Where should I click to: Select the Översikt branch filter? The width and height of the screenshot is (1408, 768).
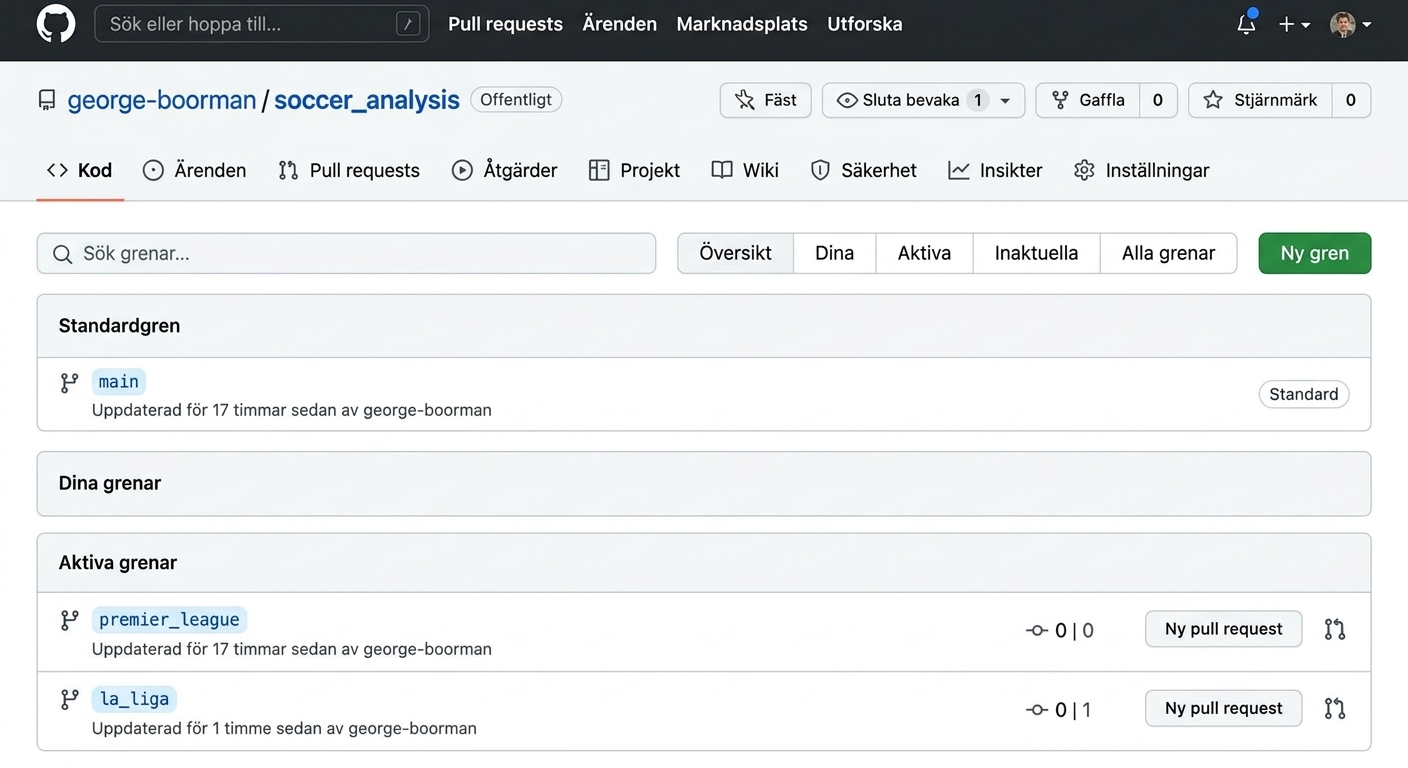tap(735, 253)
